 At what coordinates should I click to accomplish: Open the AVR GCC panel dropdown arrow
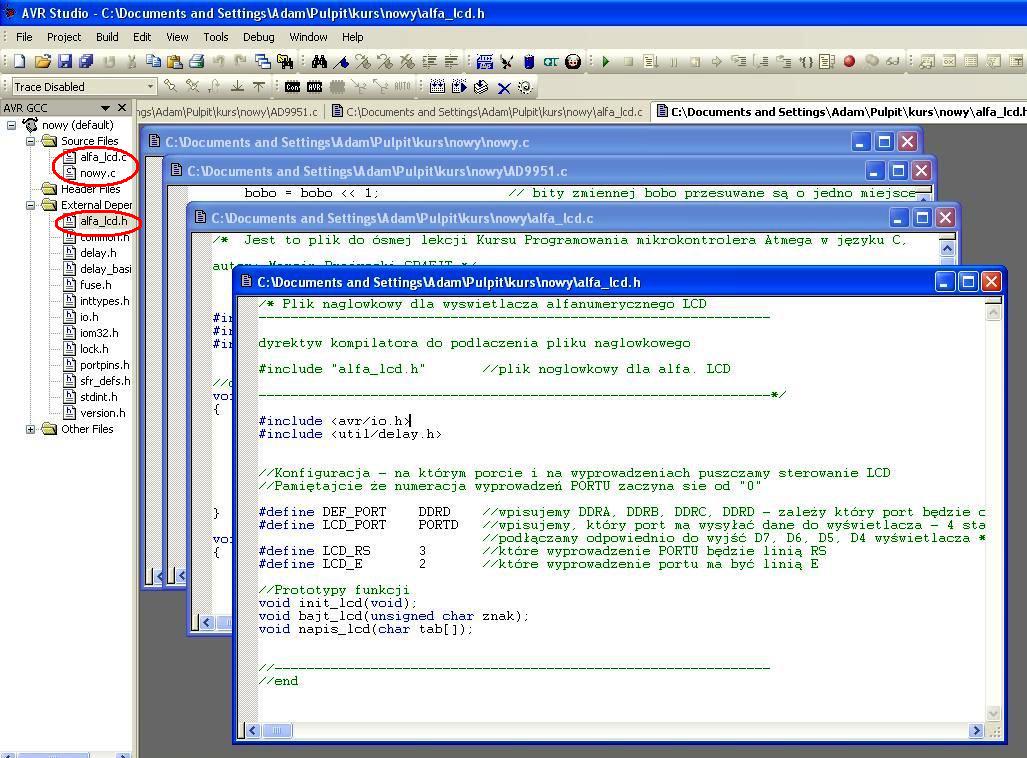point(105,108)
